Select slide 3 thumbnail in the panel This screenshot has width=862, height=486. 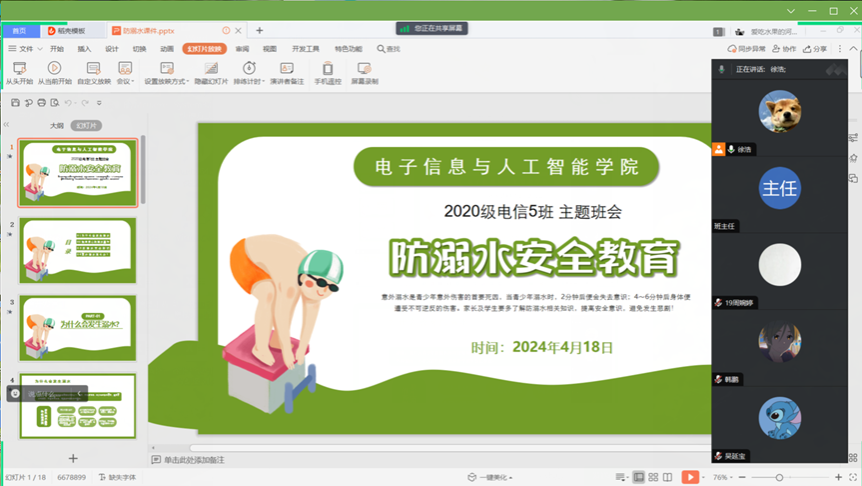click(x=78, y=328)
